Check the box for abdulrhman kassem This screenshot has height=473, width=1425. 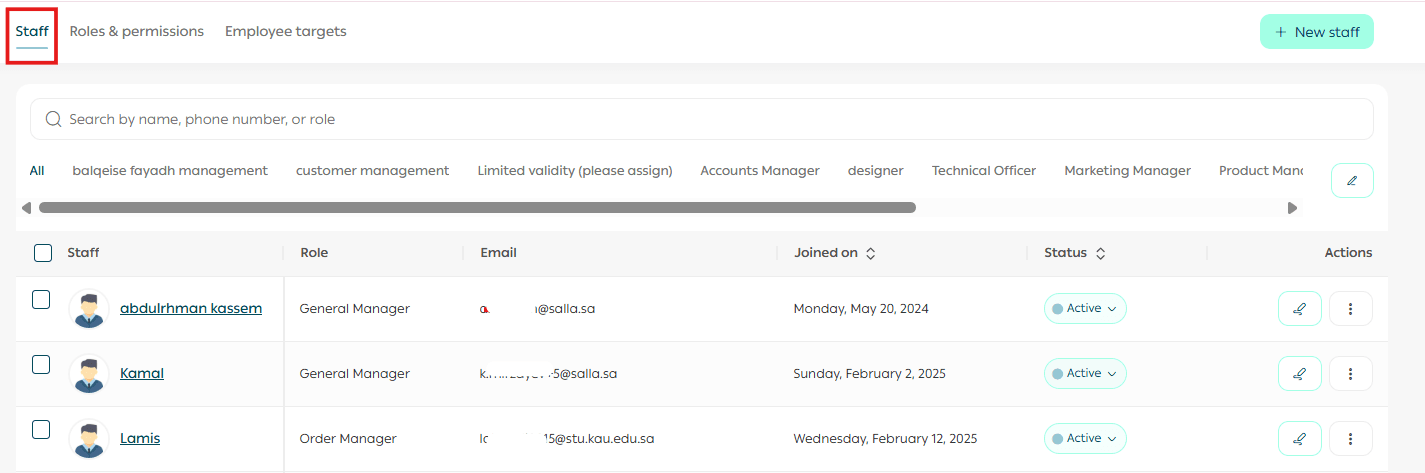tap(41, 299)
